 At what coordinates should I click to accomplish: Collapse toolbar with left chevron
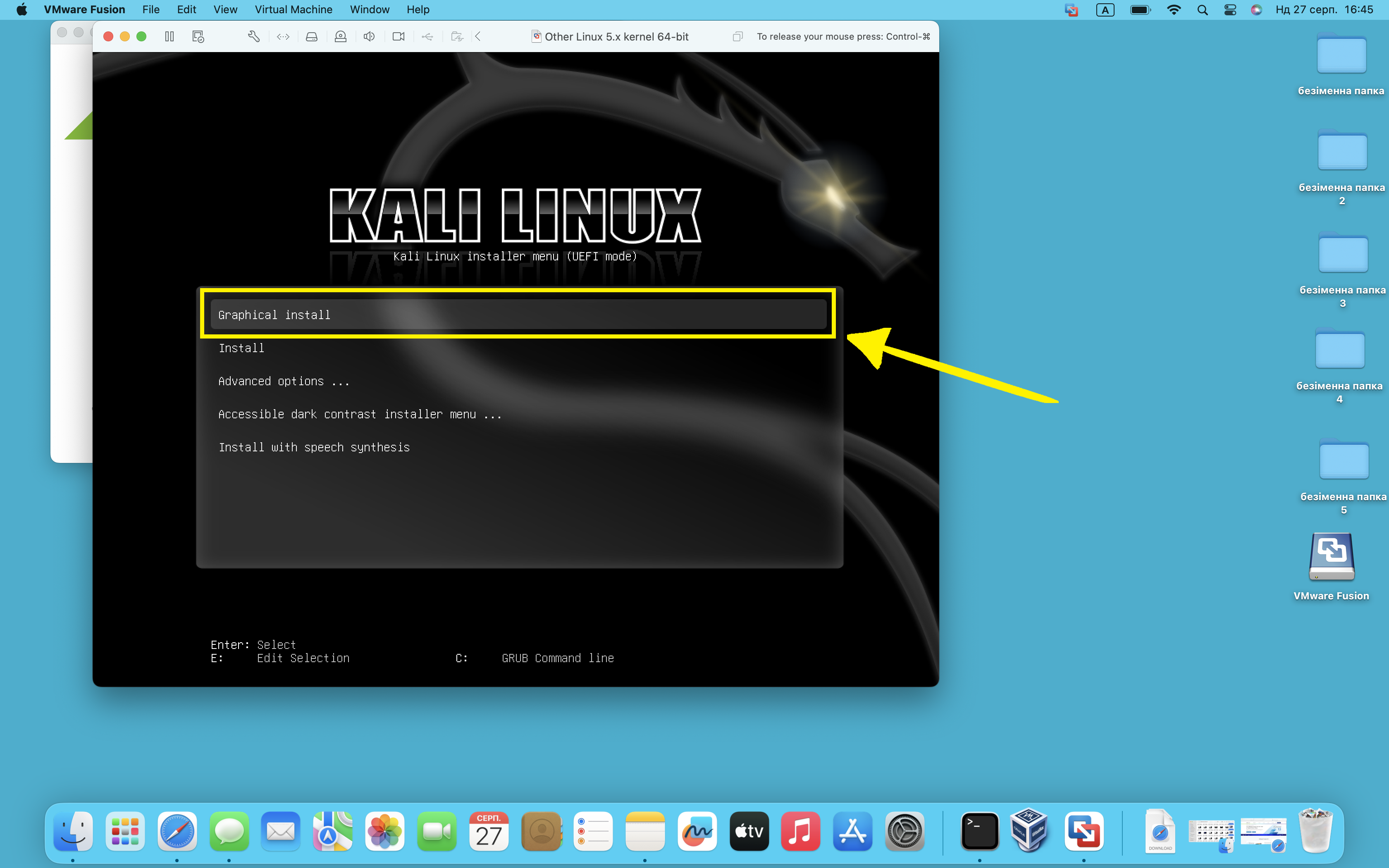click(x=477, y=37)
